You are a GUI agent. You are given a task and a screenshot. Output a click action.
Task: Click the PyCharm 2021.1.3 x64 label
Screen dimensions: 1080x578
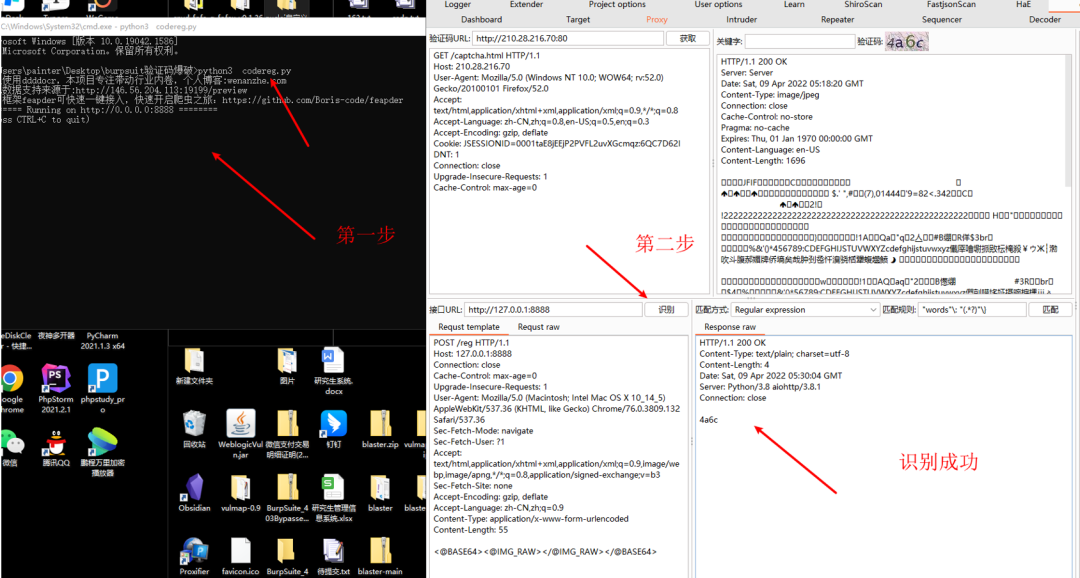[102, 341]
